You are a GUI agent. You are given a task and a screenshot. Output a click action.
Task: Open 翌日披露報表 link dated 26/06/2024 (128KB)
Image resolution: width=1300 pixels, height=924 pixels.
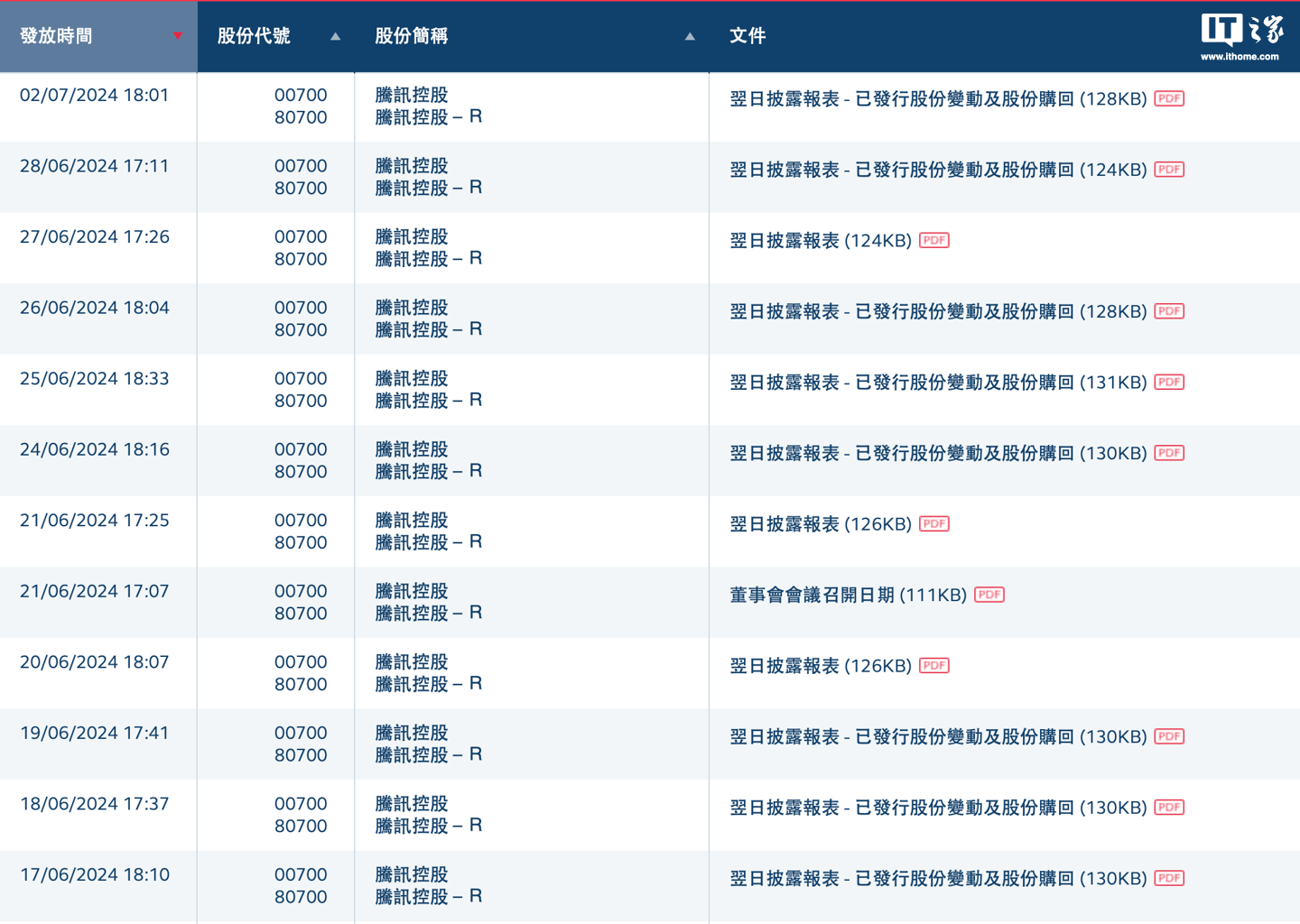pyautogui.click(x=938, y=312)
